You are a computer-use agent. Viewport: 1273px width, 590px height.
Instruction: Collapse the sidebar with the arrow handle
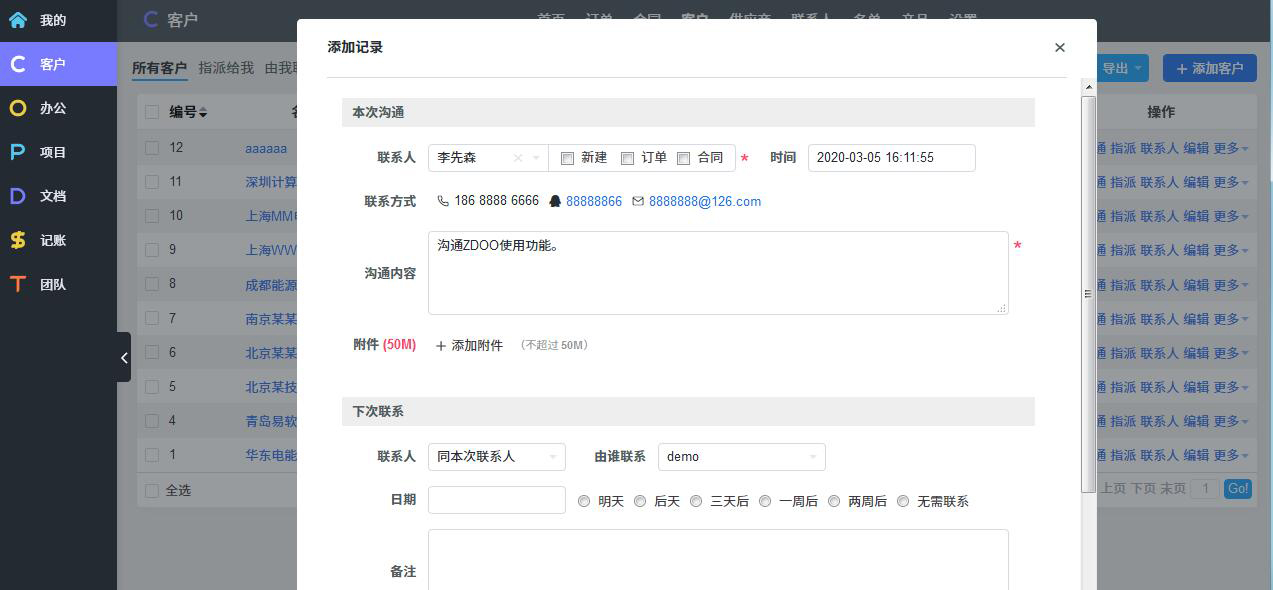coord(123,357)
